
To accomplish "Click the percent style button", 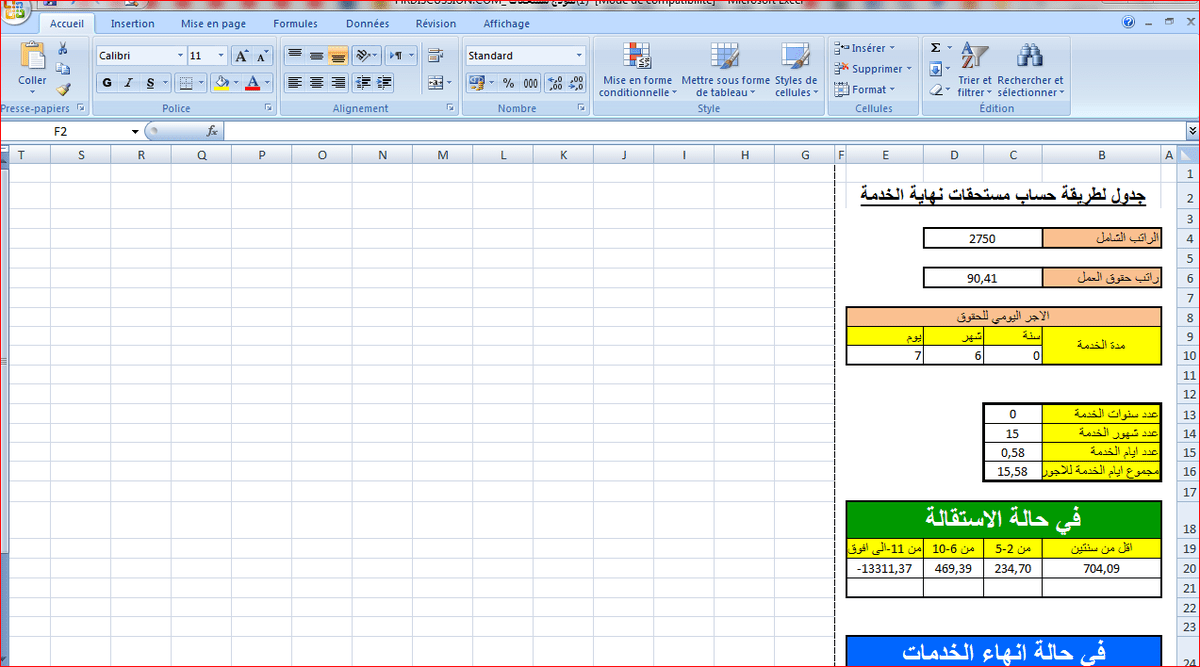I will [x=508, y=83].
